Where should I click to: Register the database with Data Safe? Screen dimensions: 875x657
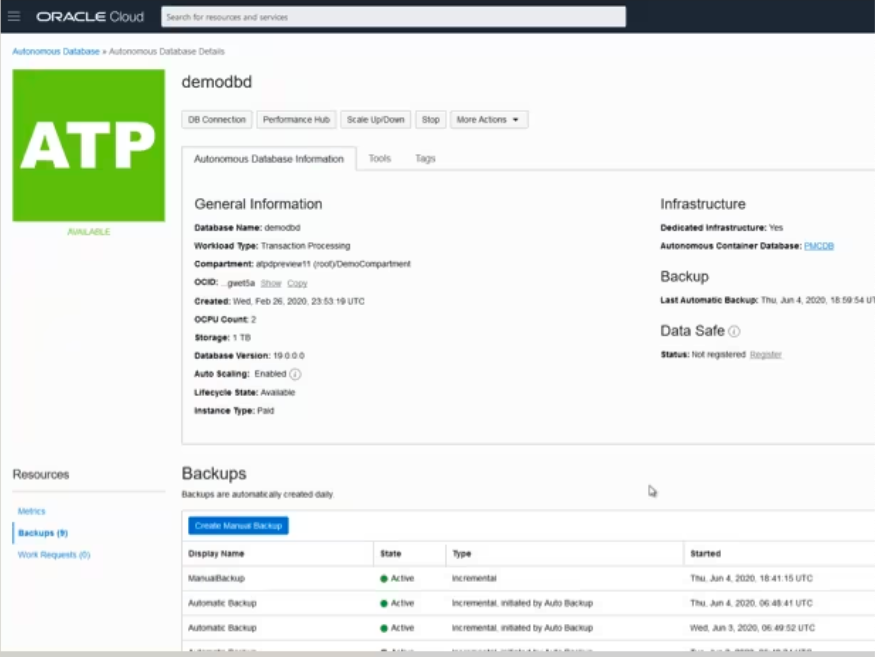766,353
